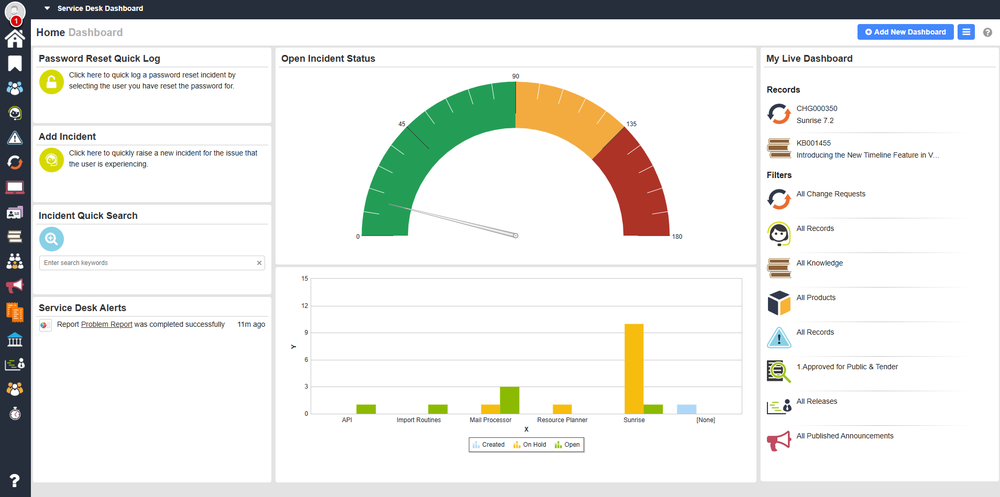Open the Sunrise 7.2 record

[815, 120]
